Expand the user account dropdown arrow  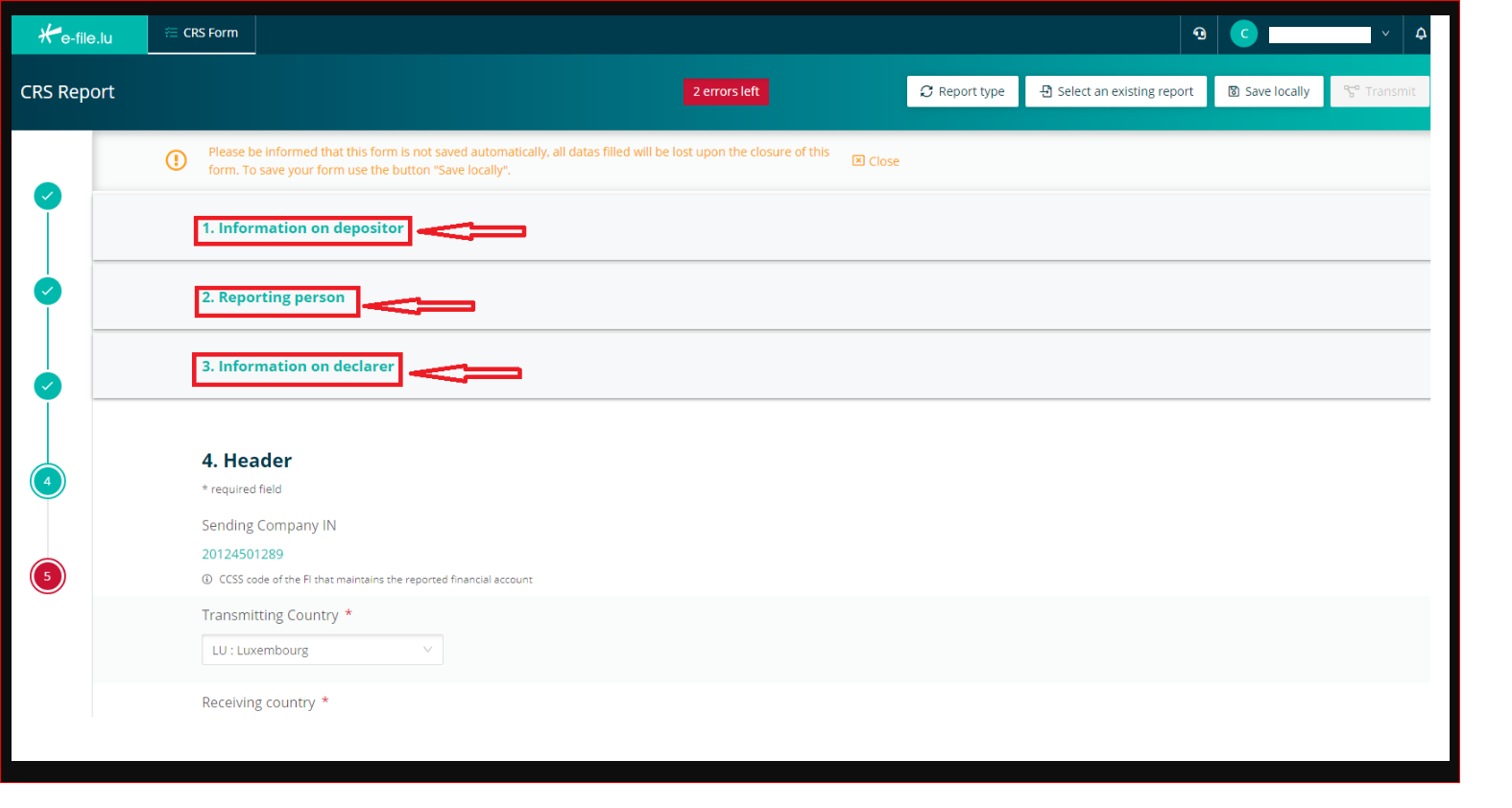[x=1384, y=34]
